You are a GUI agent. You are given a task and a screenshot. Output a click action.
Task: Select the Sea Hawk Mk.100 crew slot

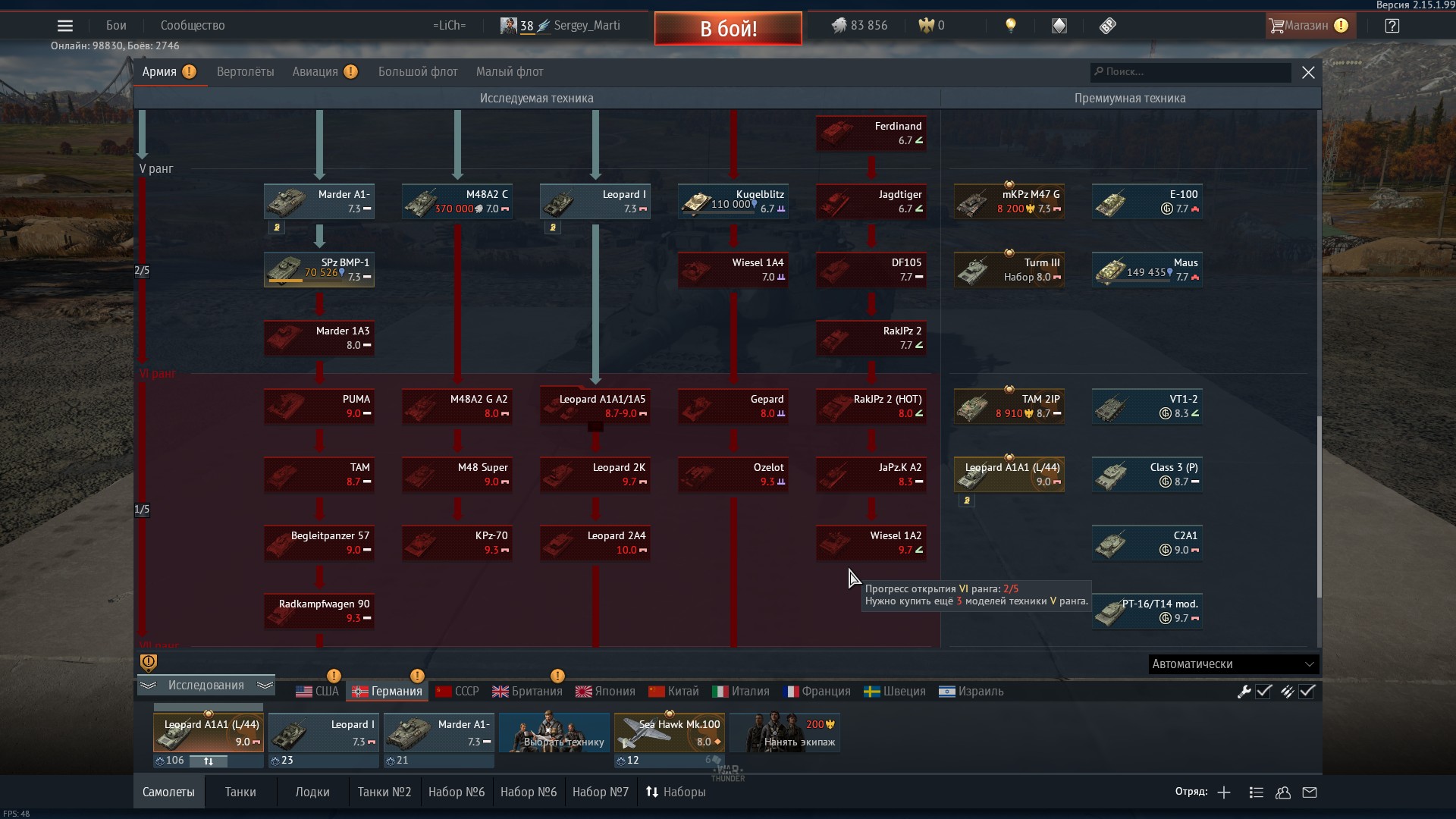(670, 733)
